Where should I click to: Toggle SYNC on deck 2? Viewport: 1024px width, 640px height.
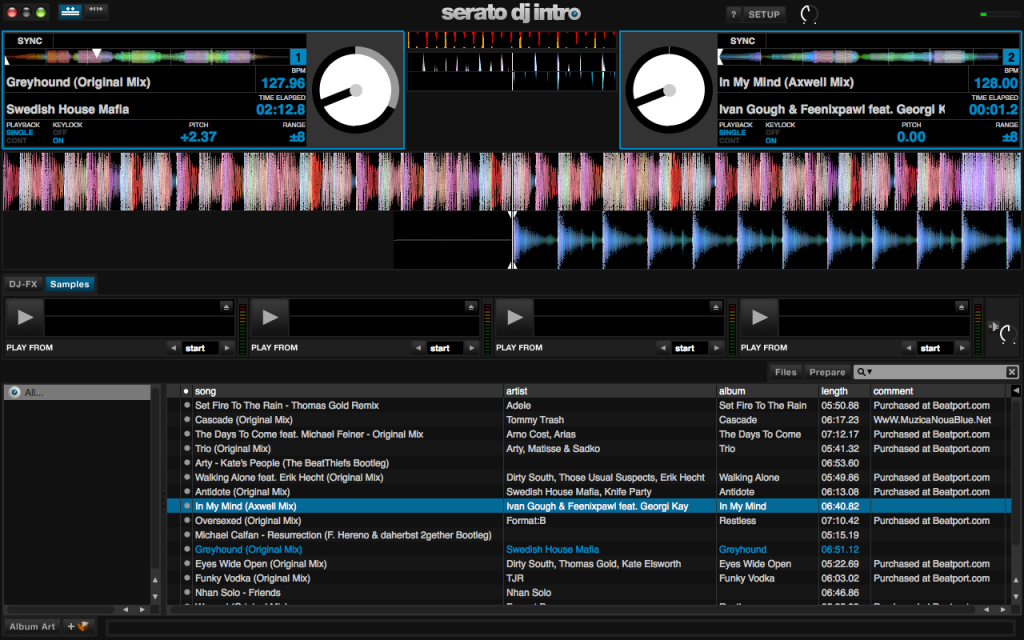pyautogui.click(x=742, y=41)
